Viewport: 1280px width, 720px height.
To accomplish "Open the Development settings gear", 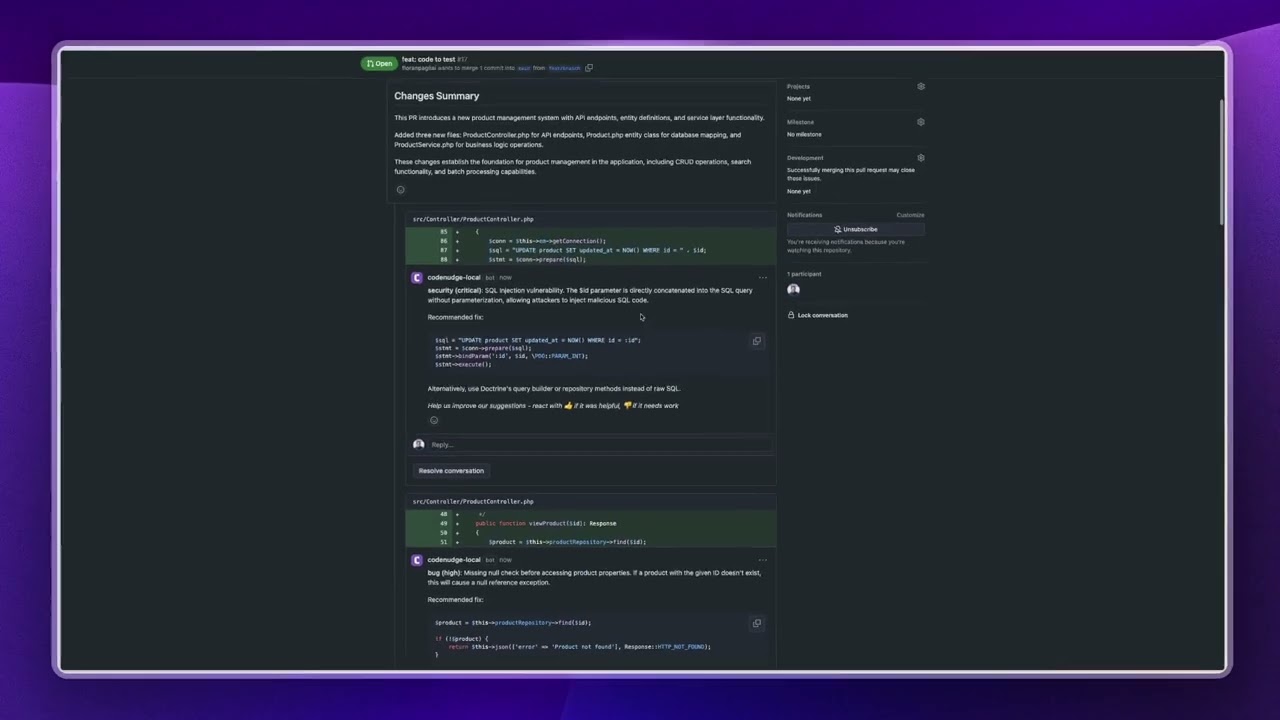I will pyautogui.click(x=921, y=158).
